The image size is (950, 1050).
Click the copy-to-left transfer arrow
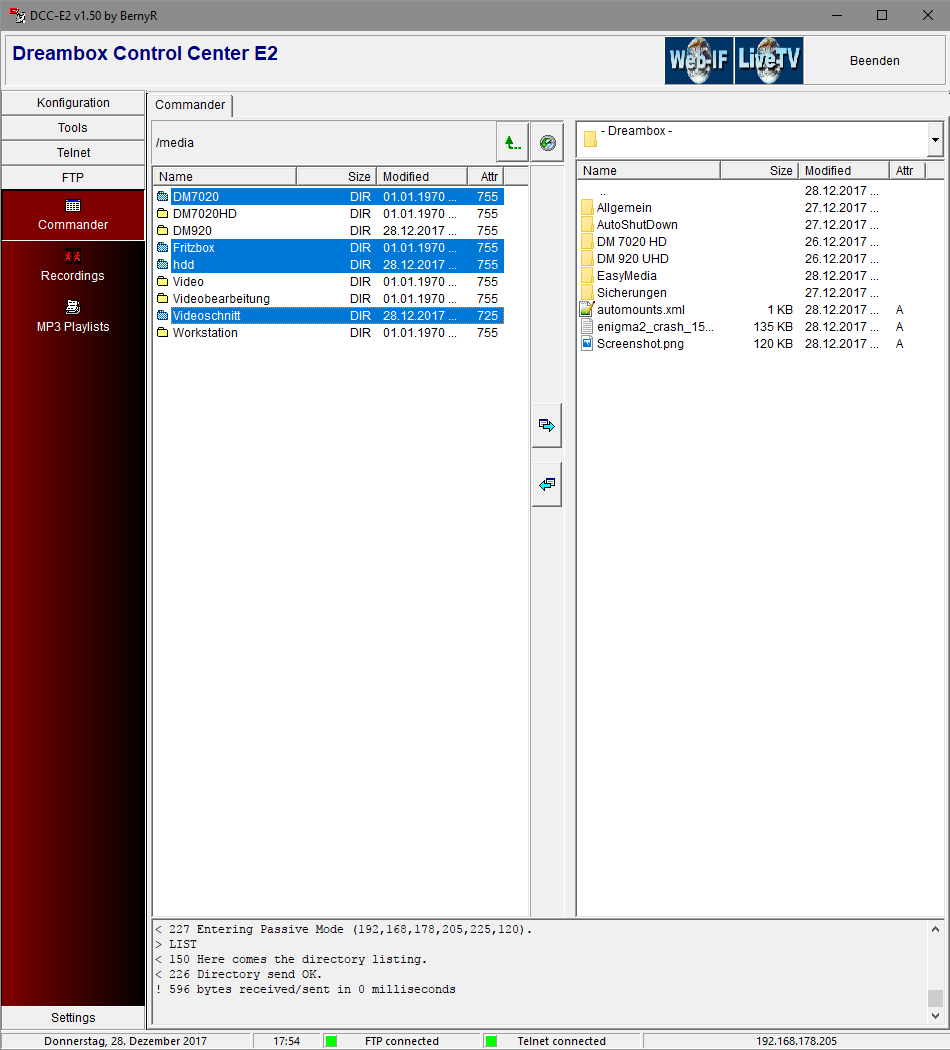(x=547, y=484)
